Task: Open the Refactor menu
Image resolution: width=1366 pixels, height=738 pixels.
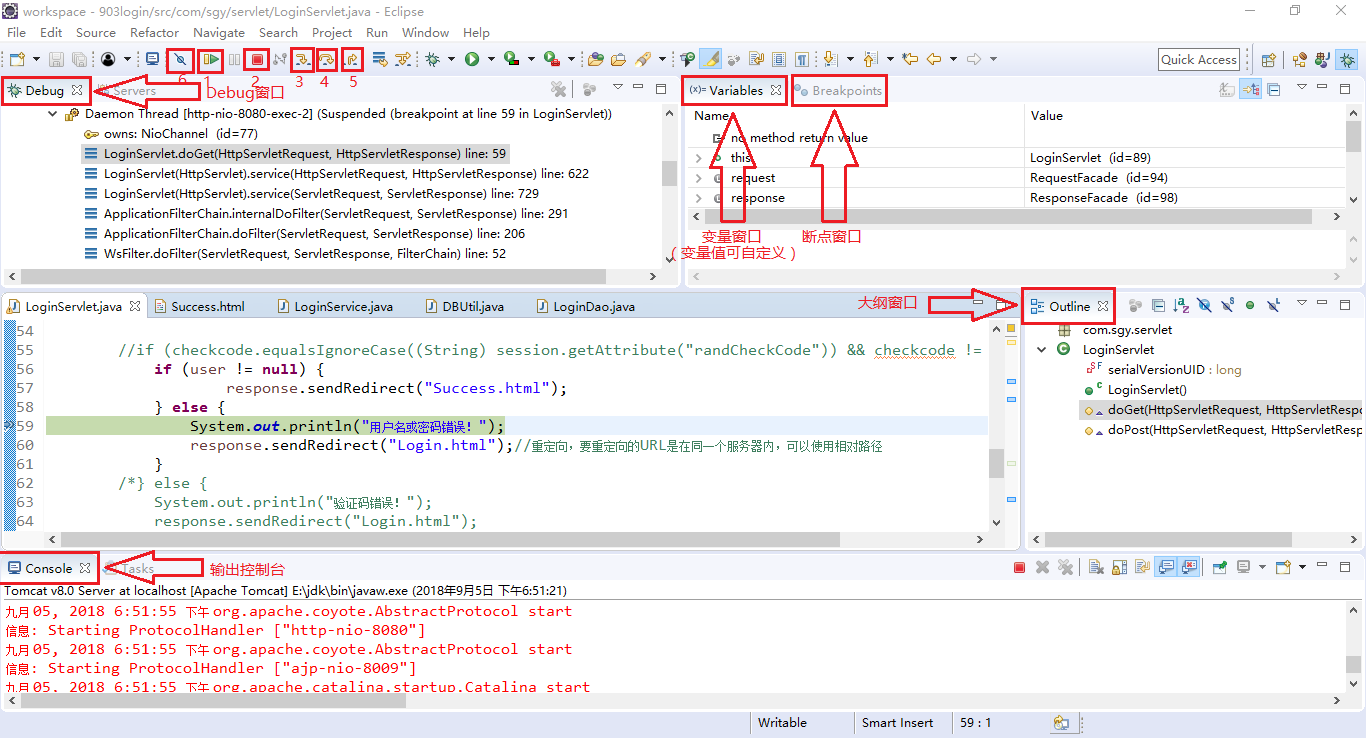Action: coord(154,32)
